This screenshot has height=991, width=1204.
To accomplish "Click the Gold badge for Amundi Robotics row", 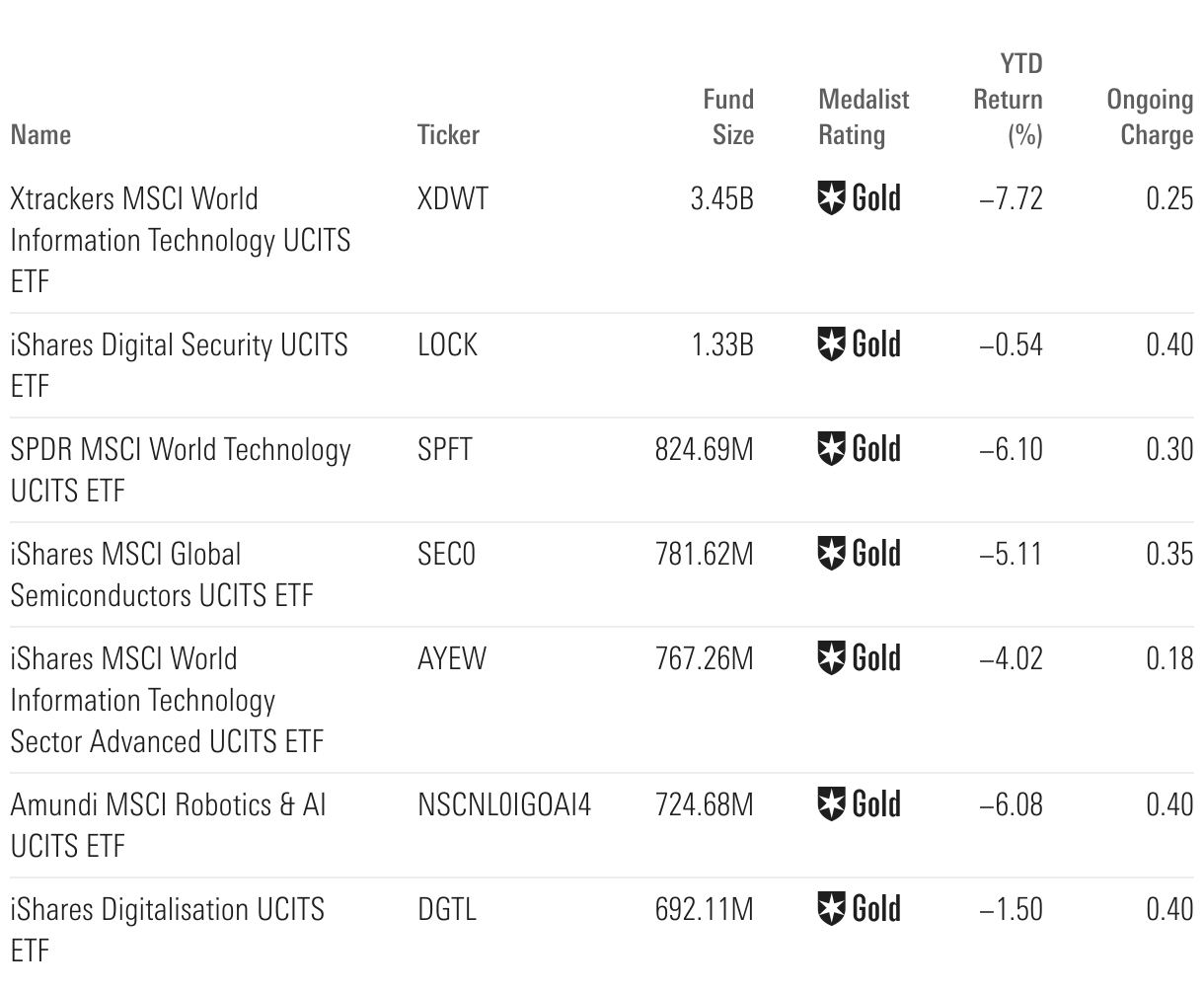I will [x=860, y=805].
